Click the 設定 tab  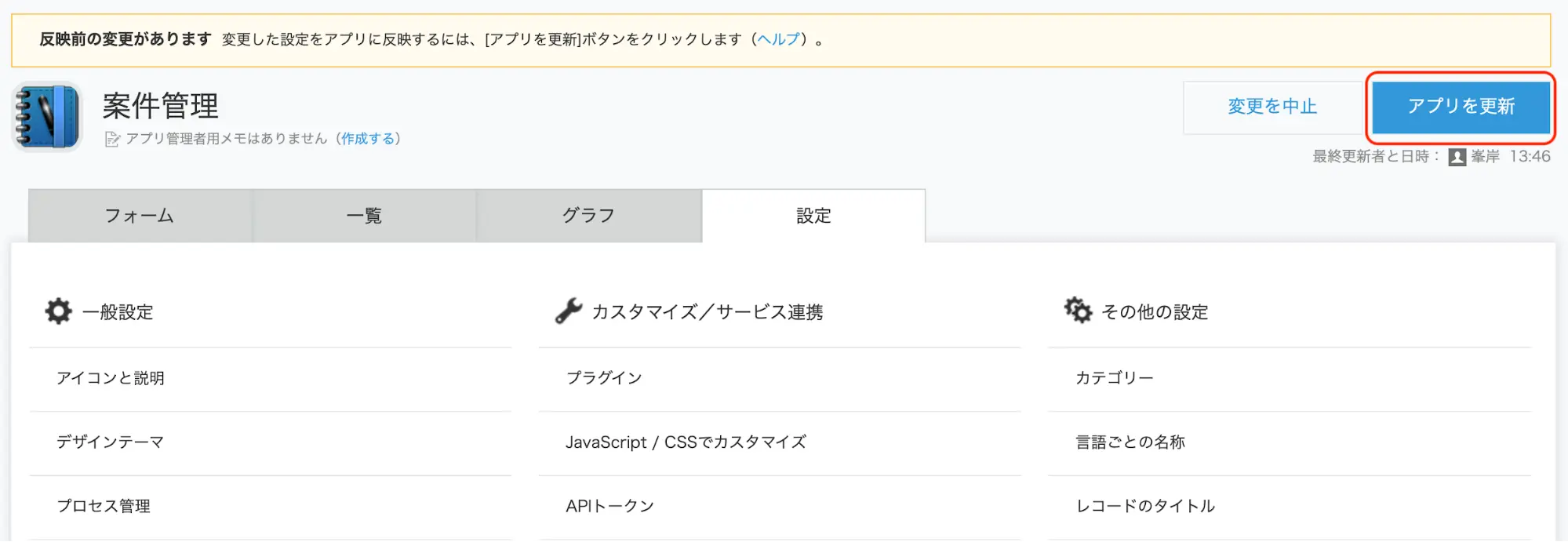tap(813, 216)
